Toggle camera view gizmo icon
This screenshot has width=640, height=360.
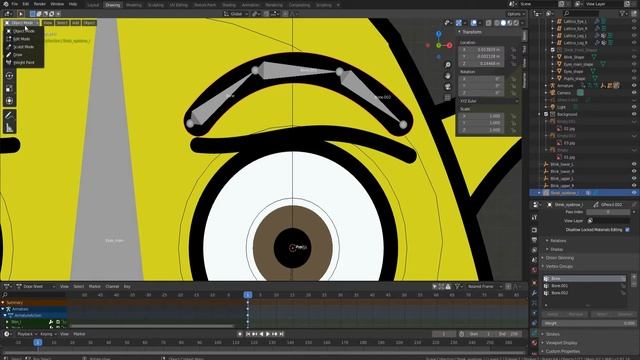coord(448,87)
